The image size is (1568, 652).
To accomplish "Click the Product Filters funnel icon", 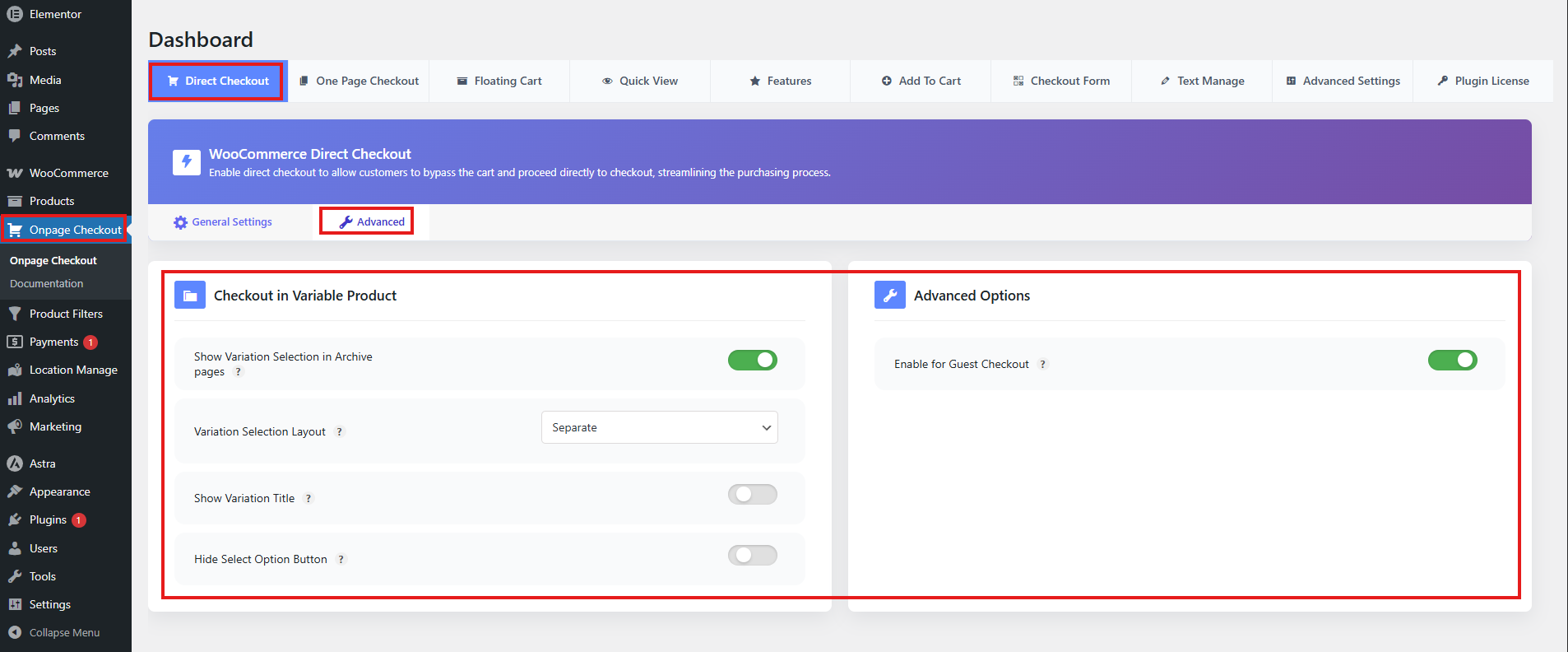I will pos(15,314).
